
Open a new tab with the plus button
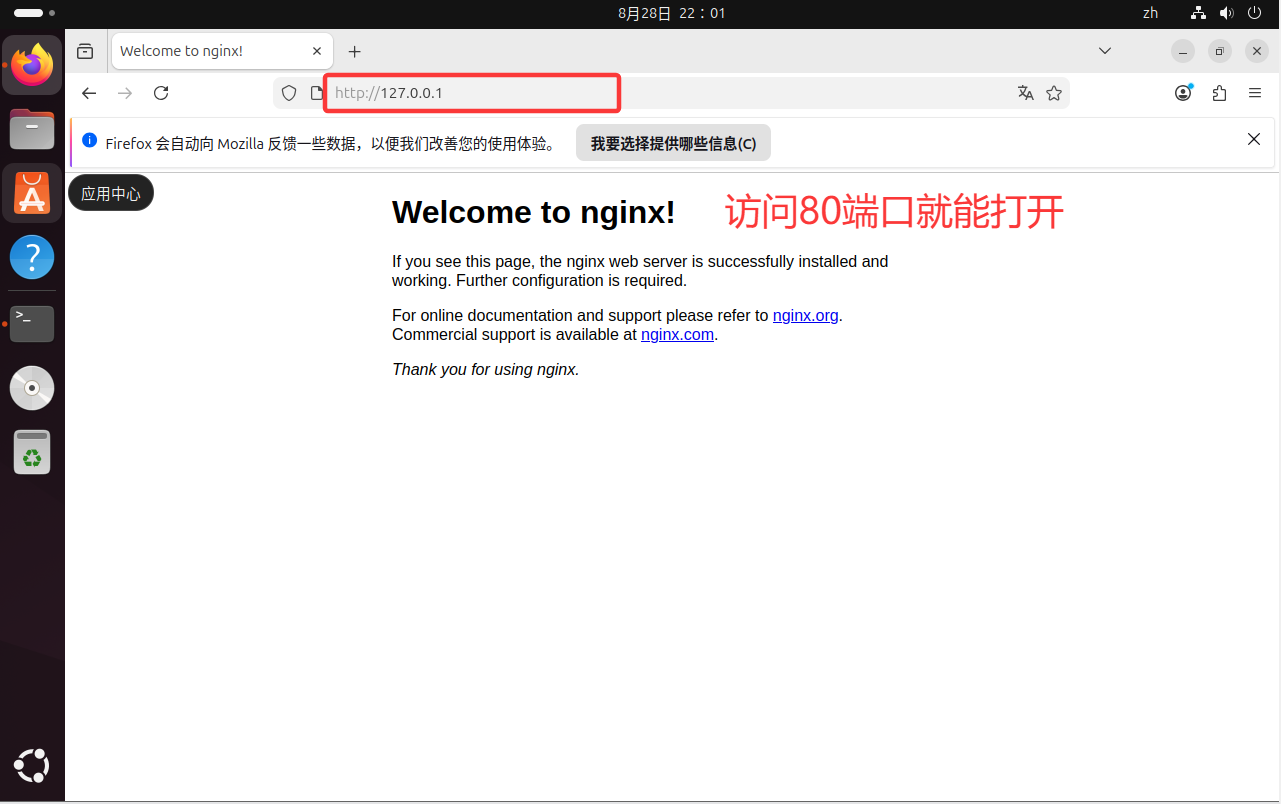pos(354,51)
